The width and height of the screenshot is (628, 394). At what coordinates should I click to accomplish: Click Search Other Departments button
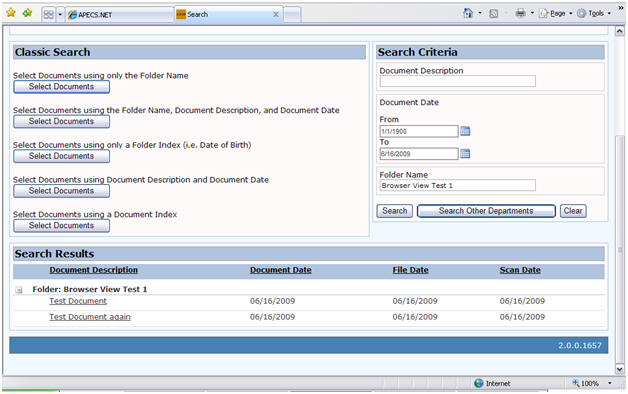tap(486, 211)
